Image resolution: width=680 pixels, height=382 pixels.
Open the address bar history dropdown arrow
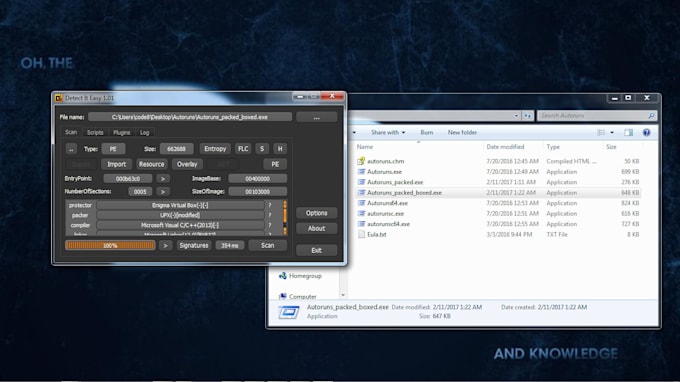tap(516, 116)
